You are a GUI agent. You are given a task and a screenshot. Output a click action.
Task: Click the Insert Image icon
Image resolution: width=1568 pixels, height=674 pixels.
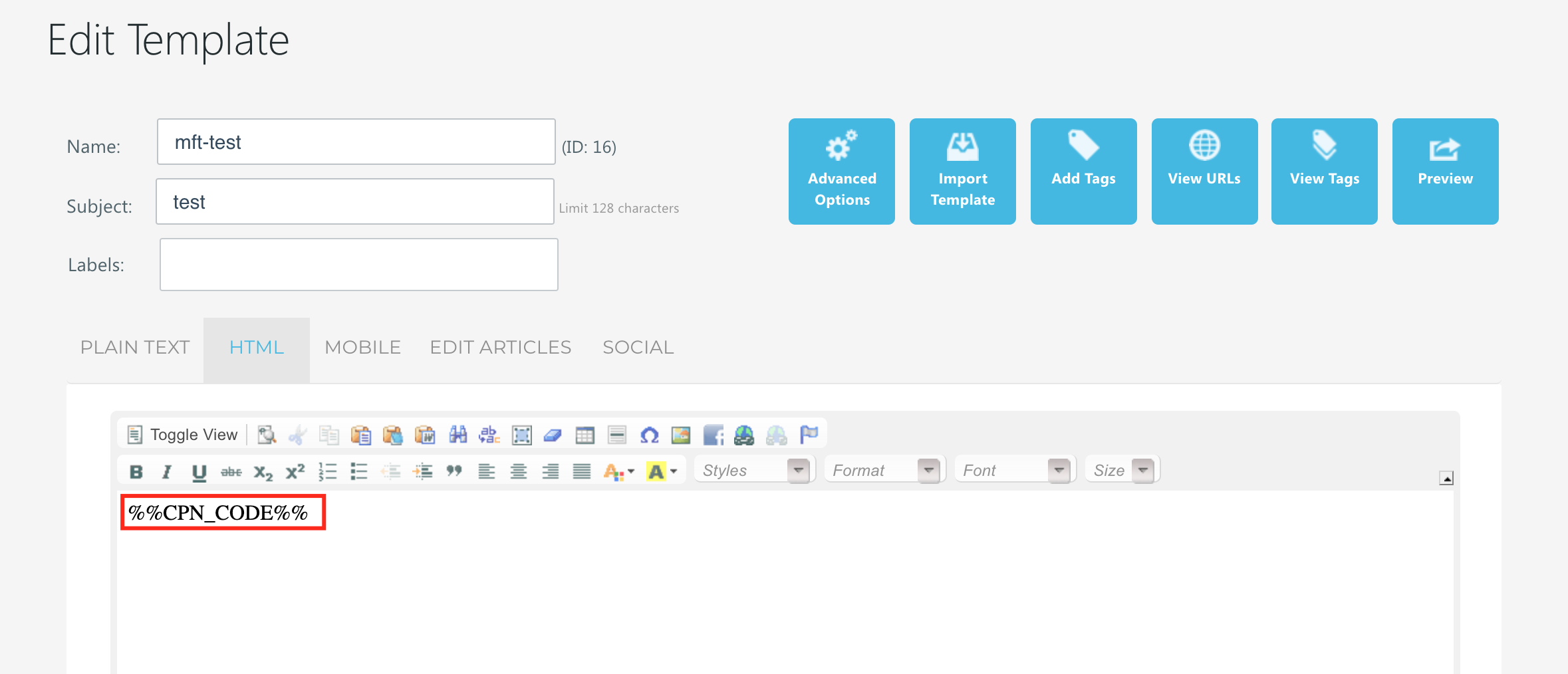point(681,435)
